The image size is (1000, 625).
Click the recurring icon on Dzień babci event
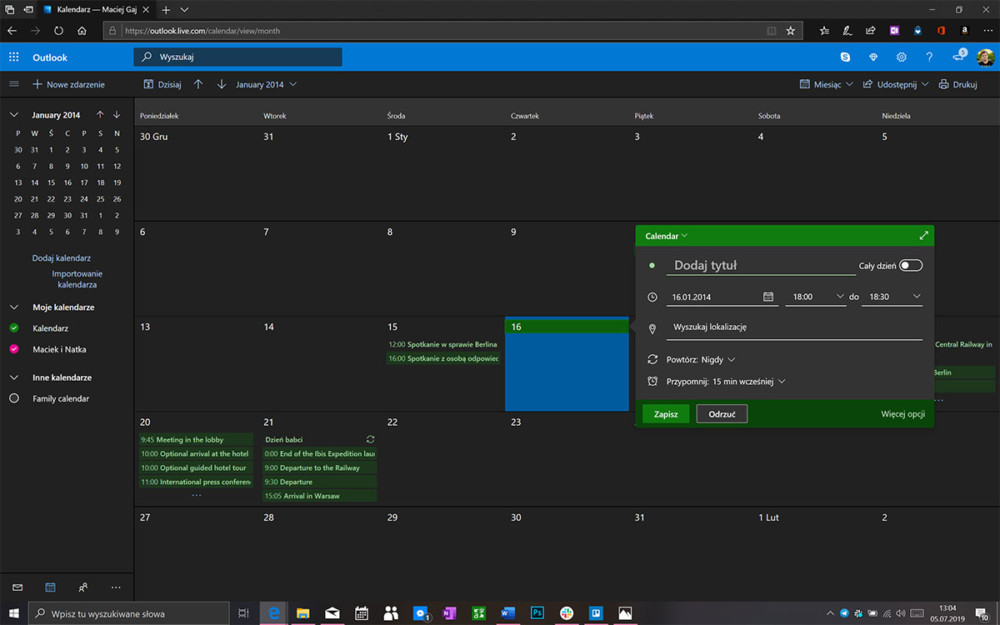tap(370, 439)
